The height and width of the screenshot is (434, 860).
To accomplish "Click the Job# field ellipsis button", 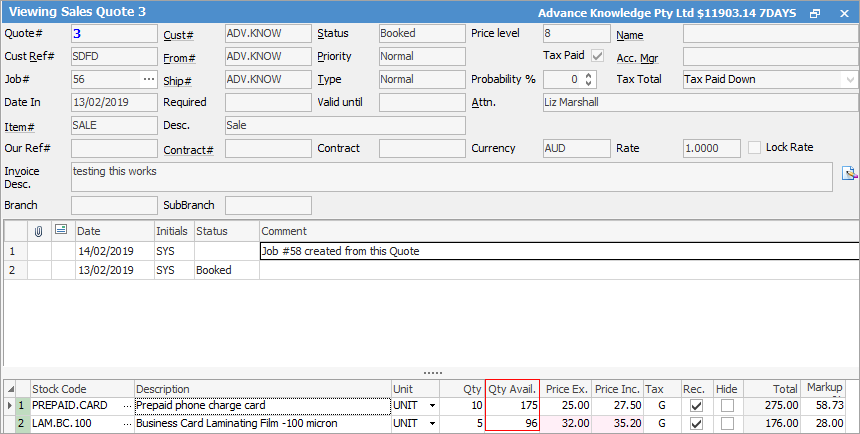I will (x=149, y=79).
